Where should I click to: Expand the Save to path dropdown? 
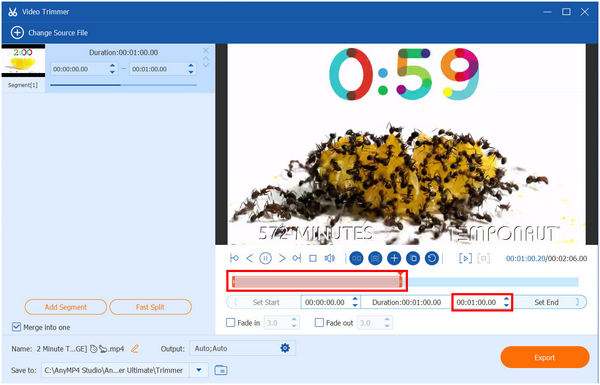199,370
